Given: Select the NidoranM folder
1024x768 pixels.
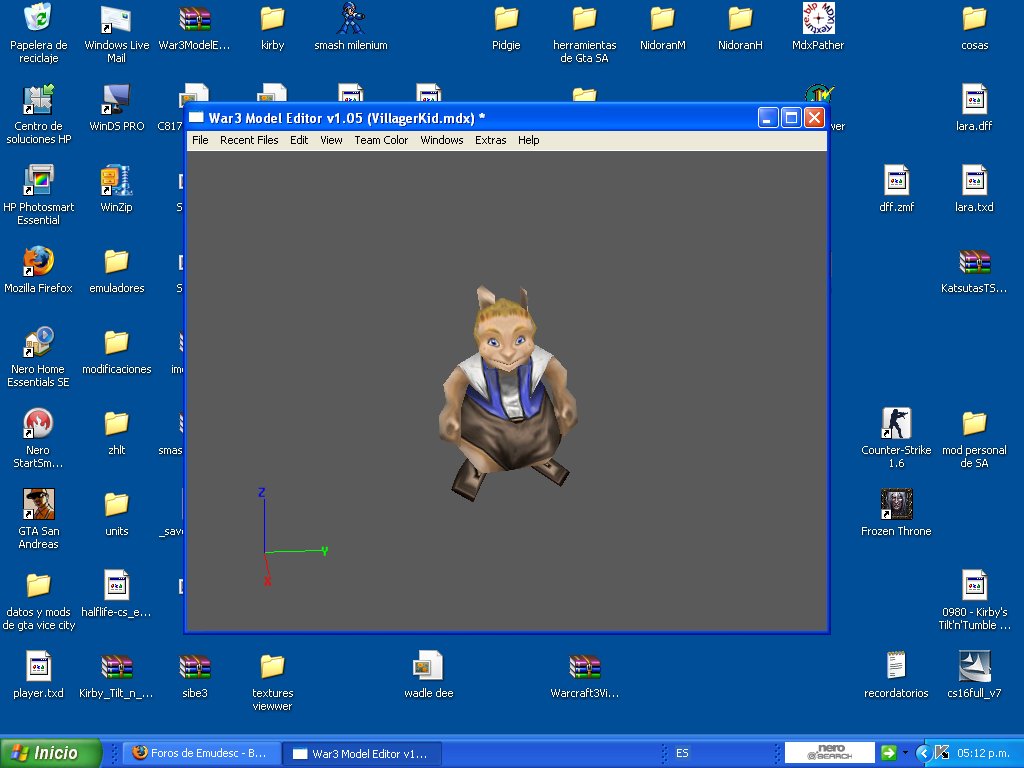Looking at the screenshot, I should 662,27.
